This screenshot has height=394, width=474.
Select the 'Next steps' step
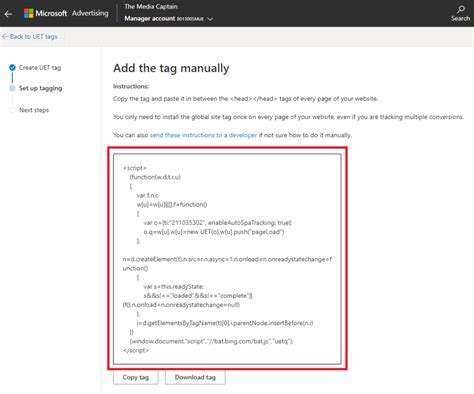tap(34, 110)
